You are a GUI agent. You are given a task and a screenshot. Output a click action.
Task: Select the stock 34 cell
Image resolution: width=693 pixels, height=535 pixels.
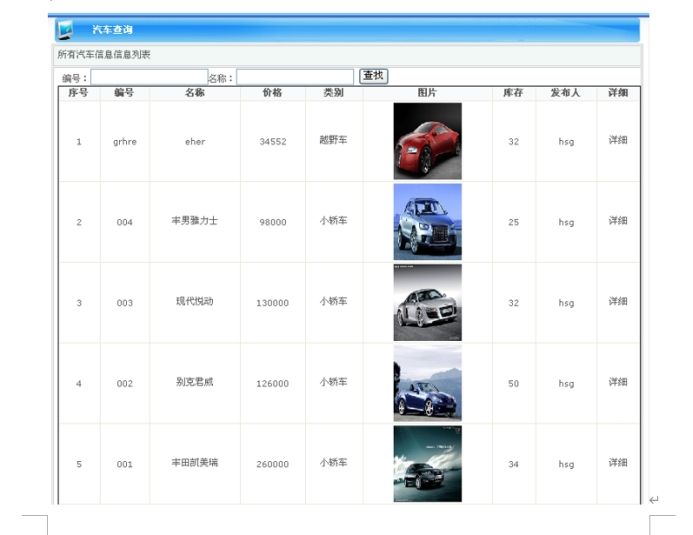pyautogui.click(x=514, y=464)
